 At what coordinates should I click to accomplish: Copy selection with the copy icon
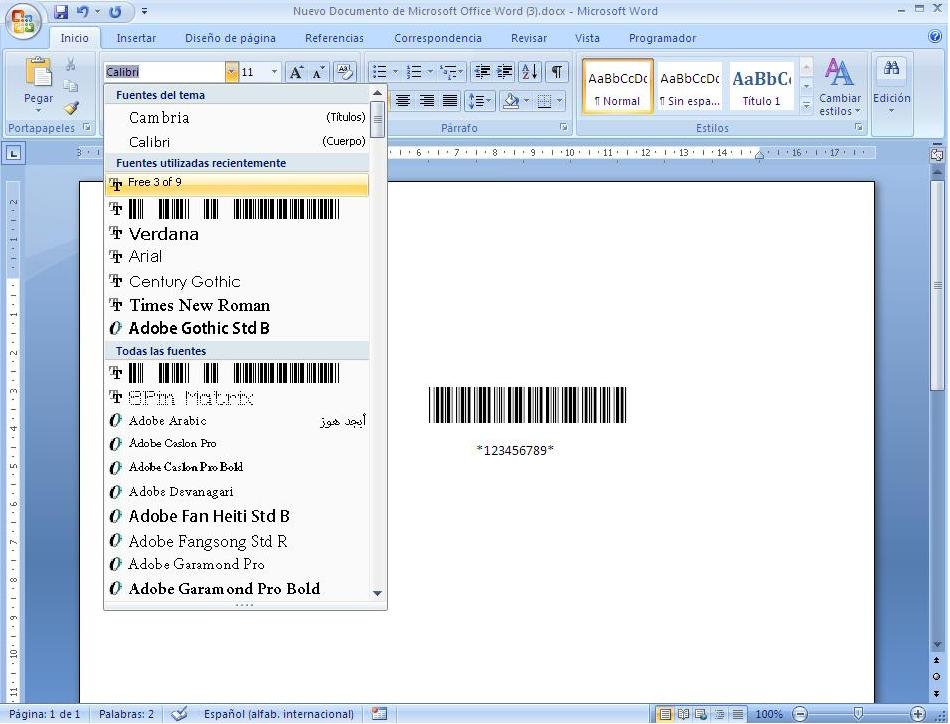(x=71, y=85)
